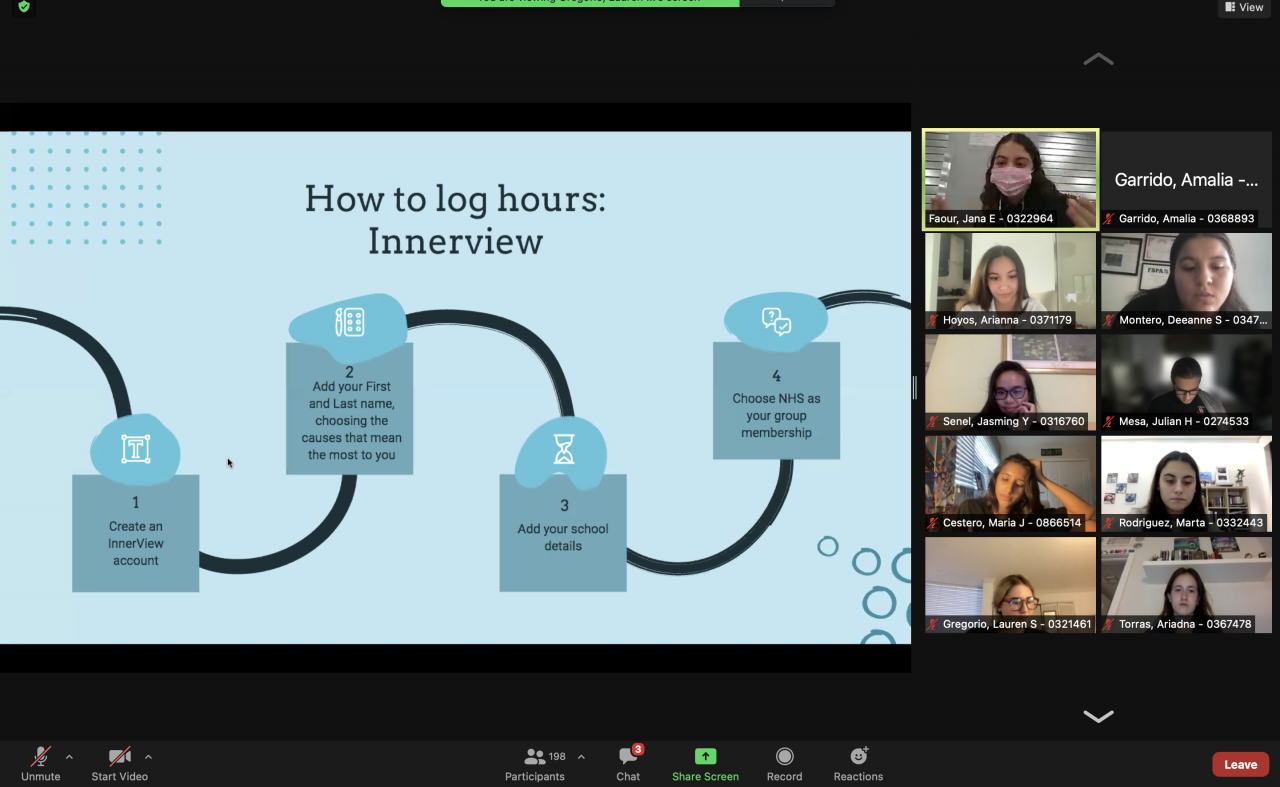Click "Create an InnerView account" step text

tap(136, 543)
